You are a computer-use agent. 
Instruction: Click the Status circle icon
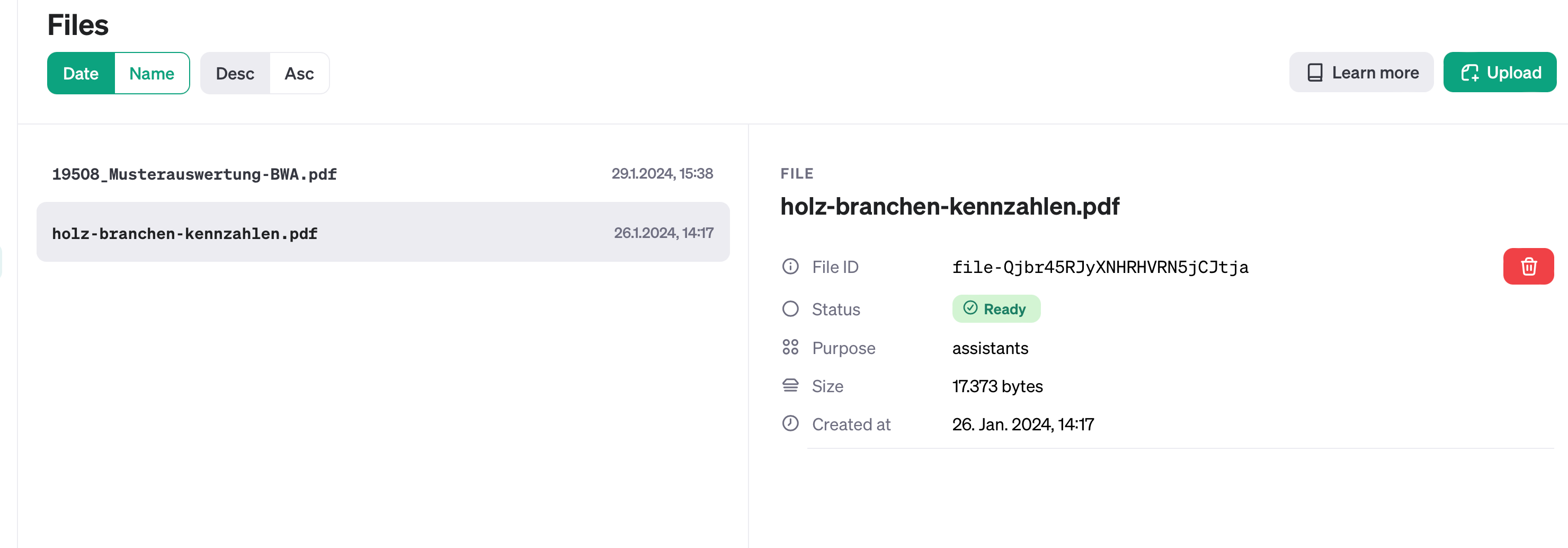pos(790,310)
